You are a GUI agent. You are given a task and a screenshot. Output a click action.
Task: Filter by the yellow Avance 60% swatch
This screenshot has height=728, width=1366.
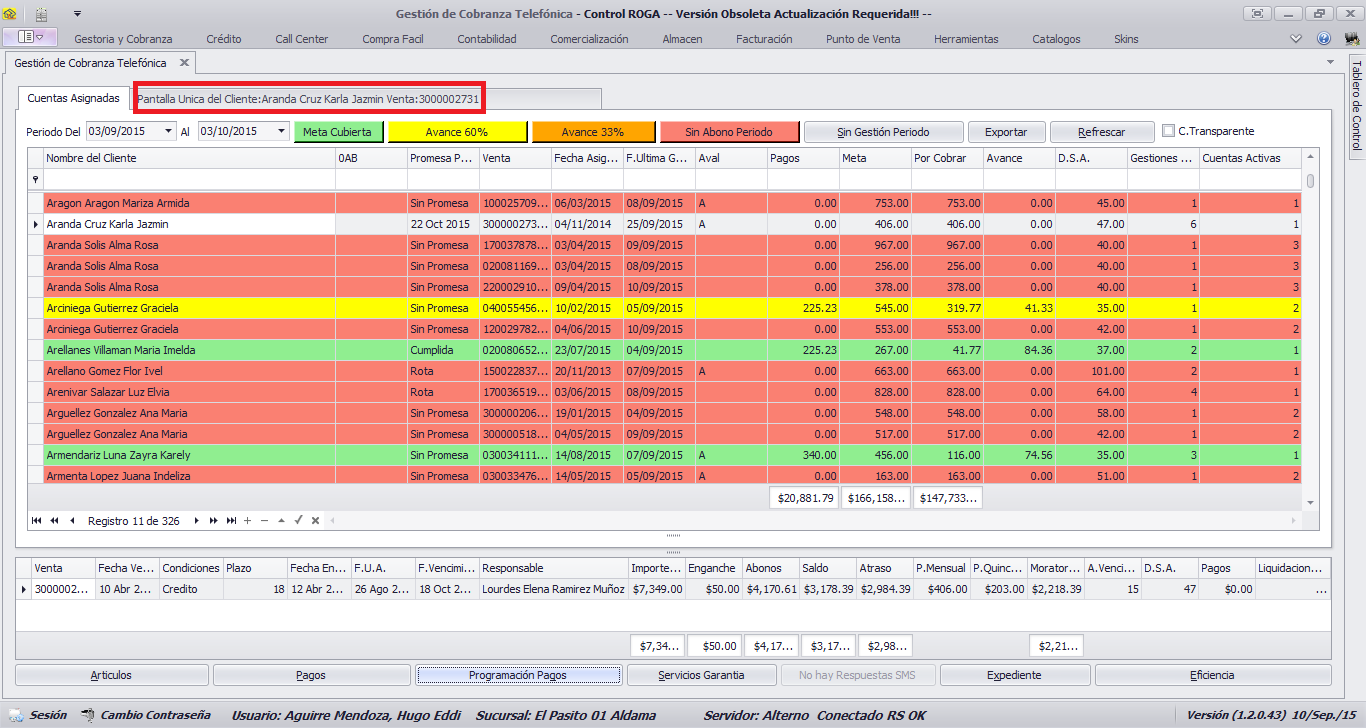(457, 131)
